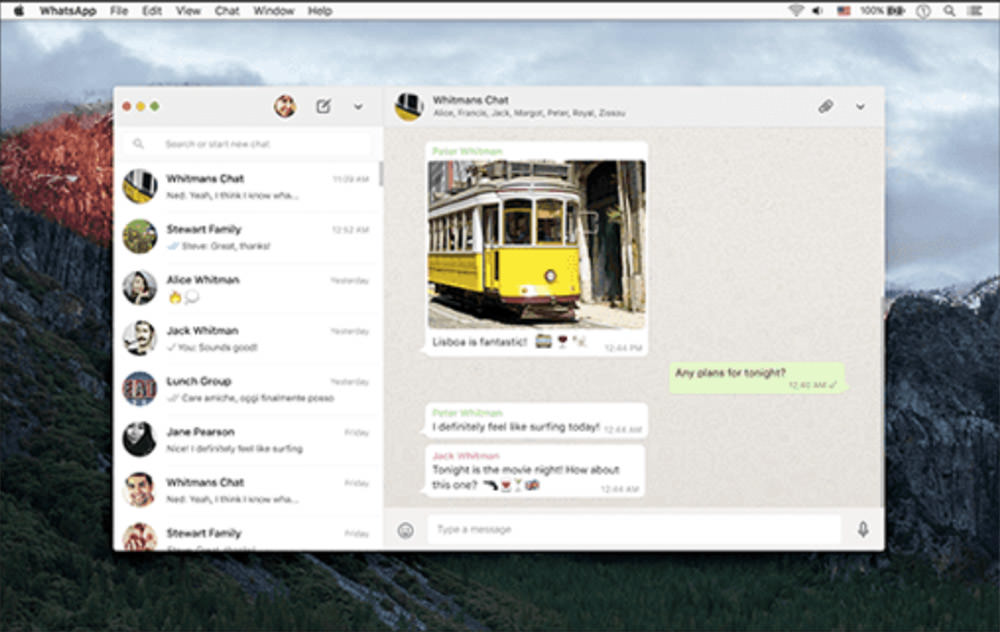
Task: Focus the Type a message field
Action: point(634,529)
